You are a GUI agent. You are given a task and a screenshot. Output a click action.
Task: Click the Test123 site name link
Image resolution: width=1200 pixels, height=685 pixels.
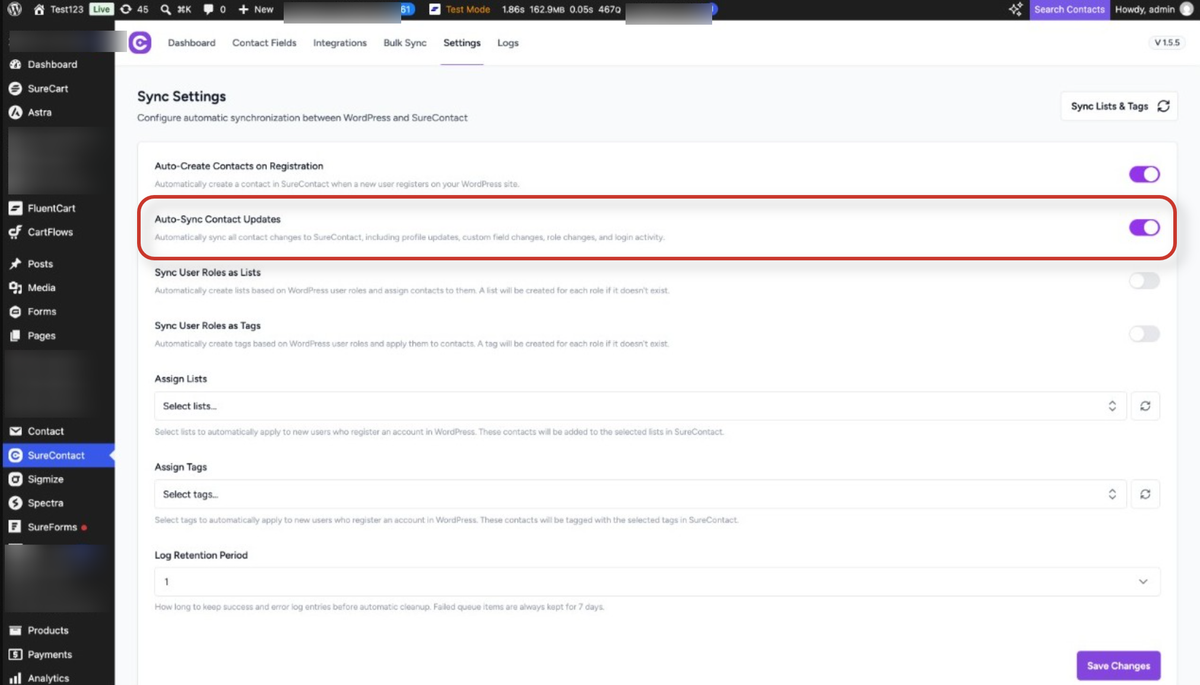pyautogui.click(x=67, y=9)
